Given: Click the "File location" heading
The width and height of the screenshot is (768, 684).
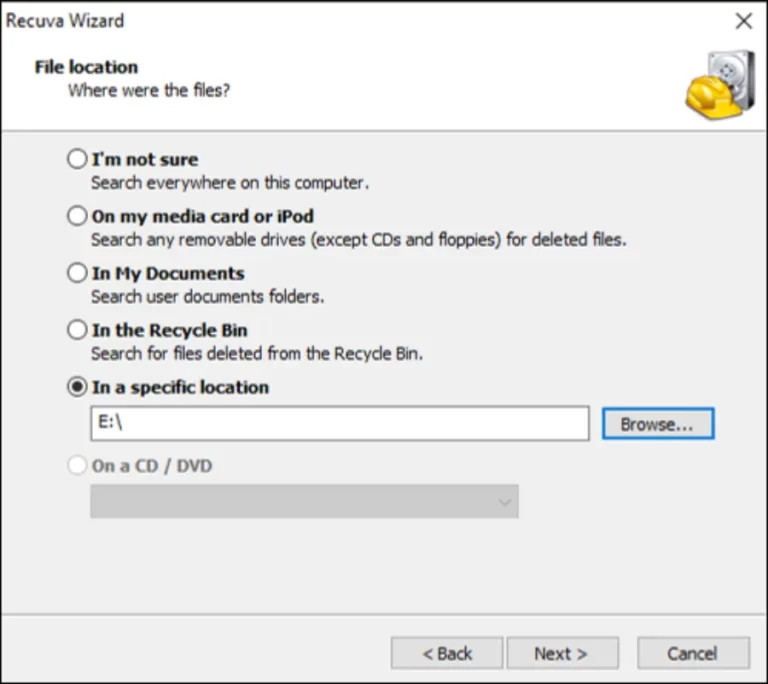Looking at the screenshot, I should click(86, 67).
